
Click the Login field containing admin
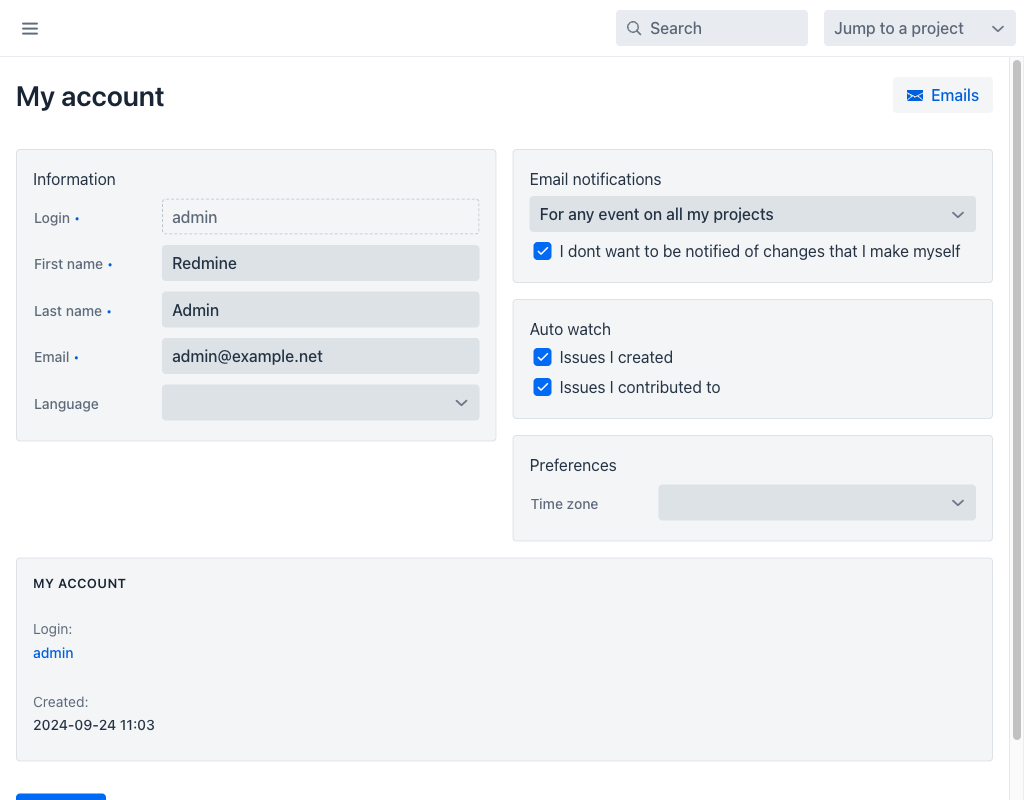(x=320, y=217)
